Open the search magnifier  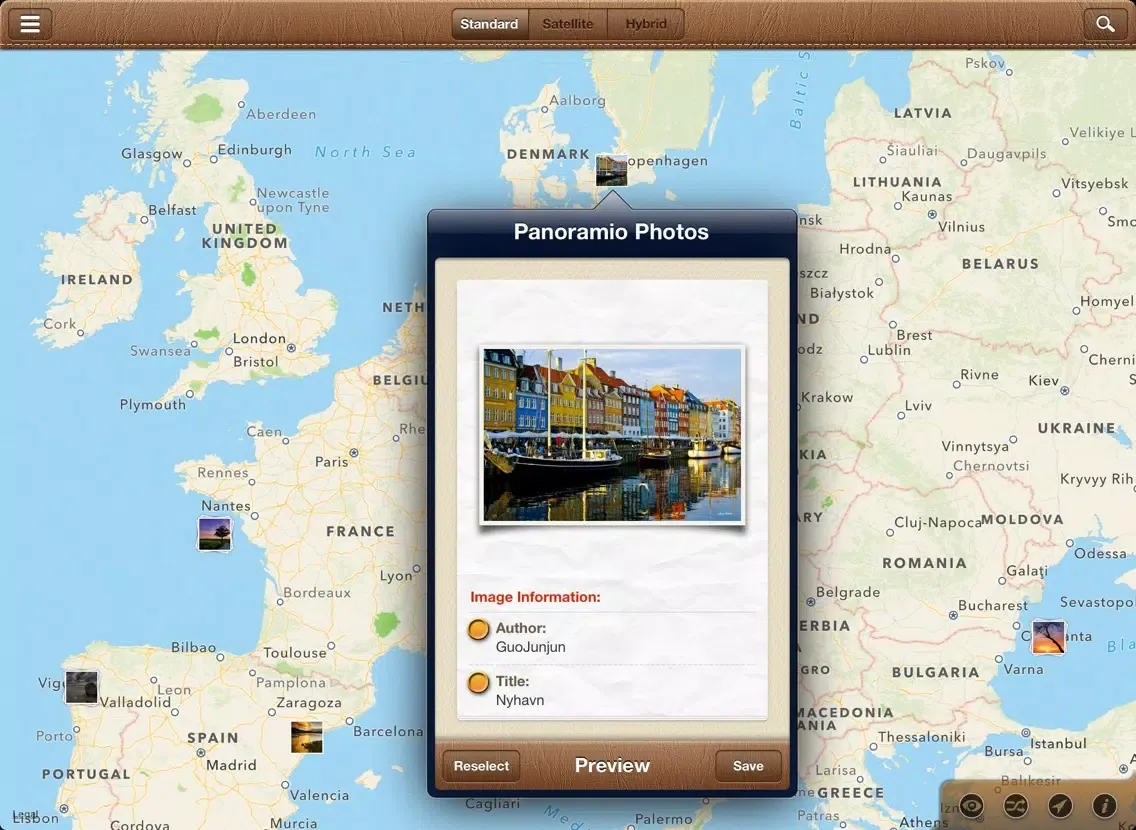click(x=1105, y=24)
